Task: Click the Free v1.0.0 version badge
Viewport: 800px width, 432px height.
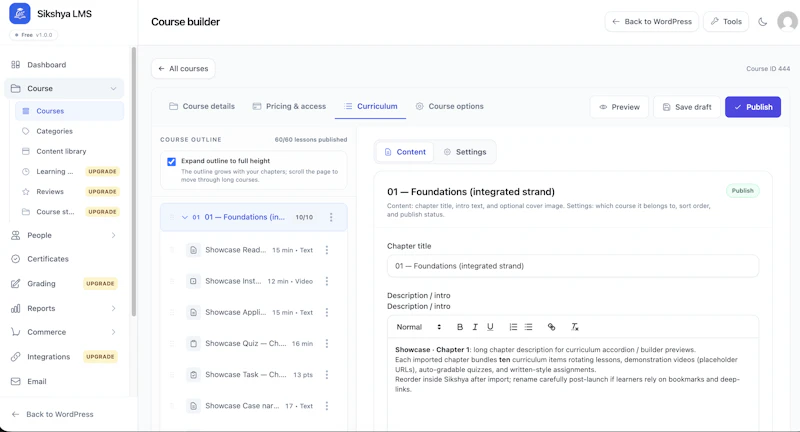Action: point(34,35)
